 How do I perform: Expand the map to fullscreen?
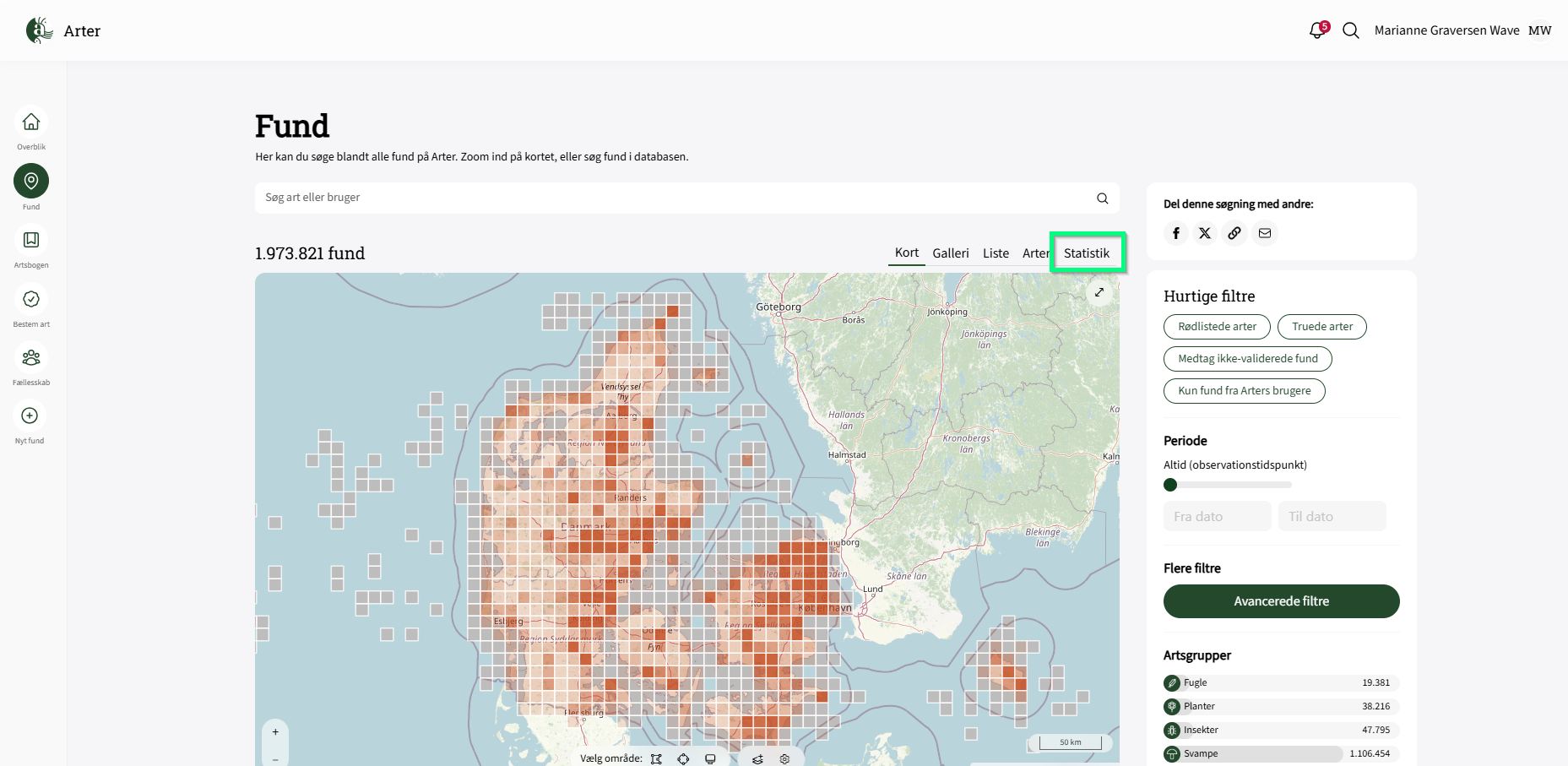[1099, 292]
